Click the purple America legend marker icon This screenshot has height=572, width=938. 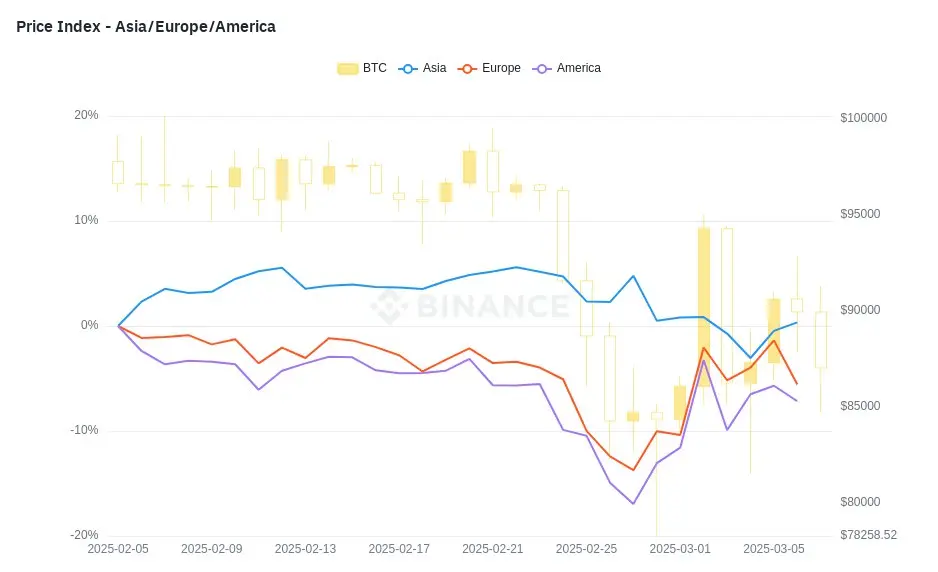(x=542, y=68)
